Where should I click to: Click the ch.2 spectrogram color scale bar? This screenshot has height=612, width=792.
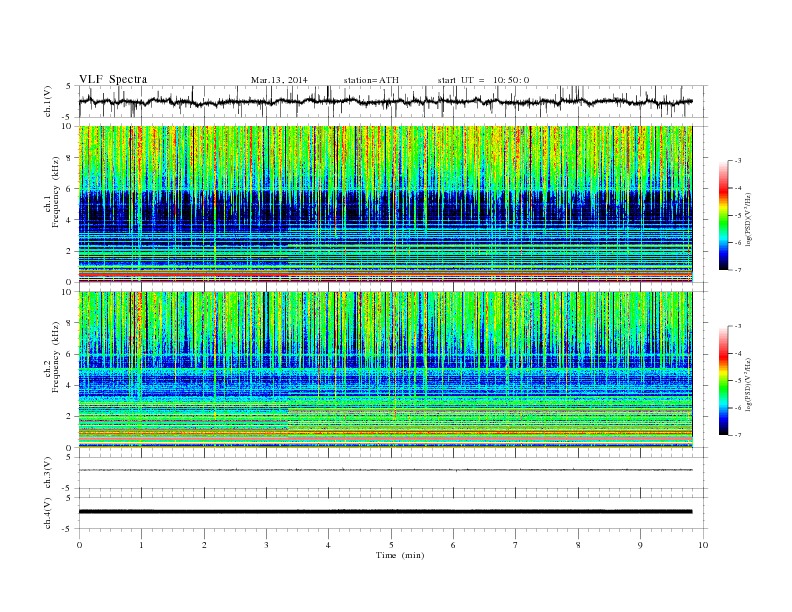pyautogui.click(x=724, y=381)
